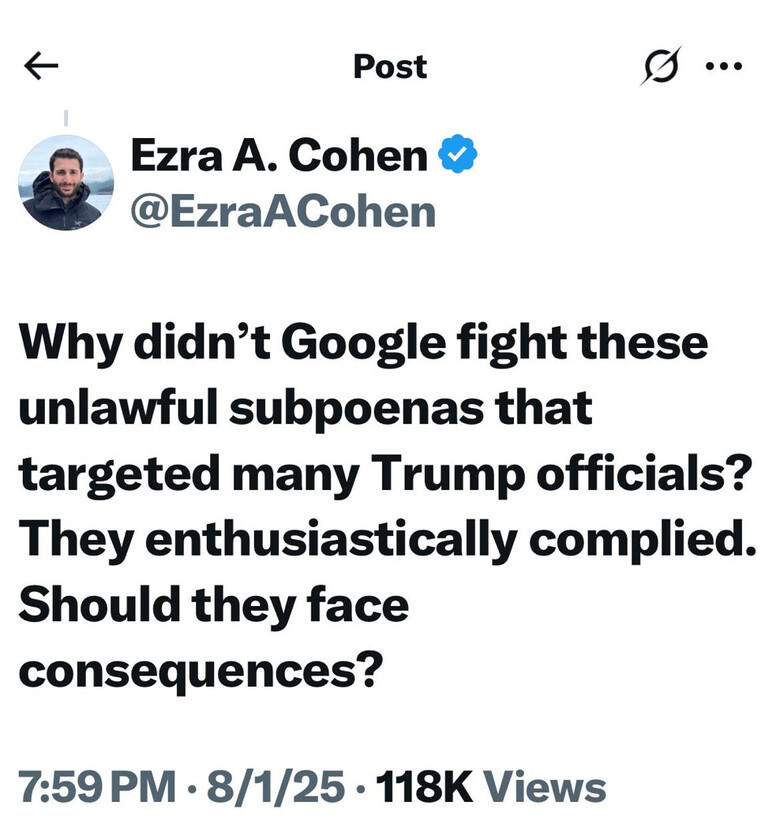Viewport: 780px width, 820px height.
Task: Tap the thread connector line above avatar
Action: pyautogui.click(x=66, y=117)
